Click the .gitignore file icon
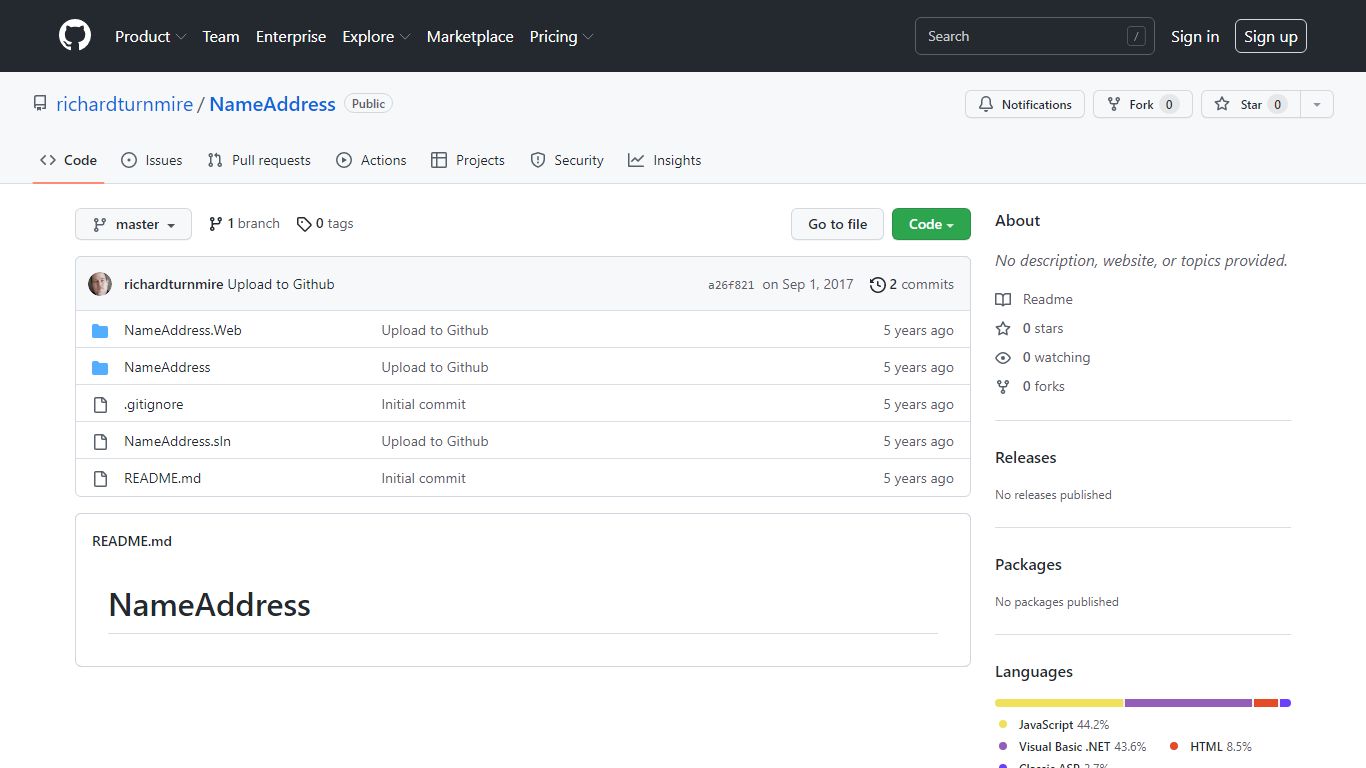1366x768 pixels. coord(100,404)
